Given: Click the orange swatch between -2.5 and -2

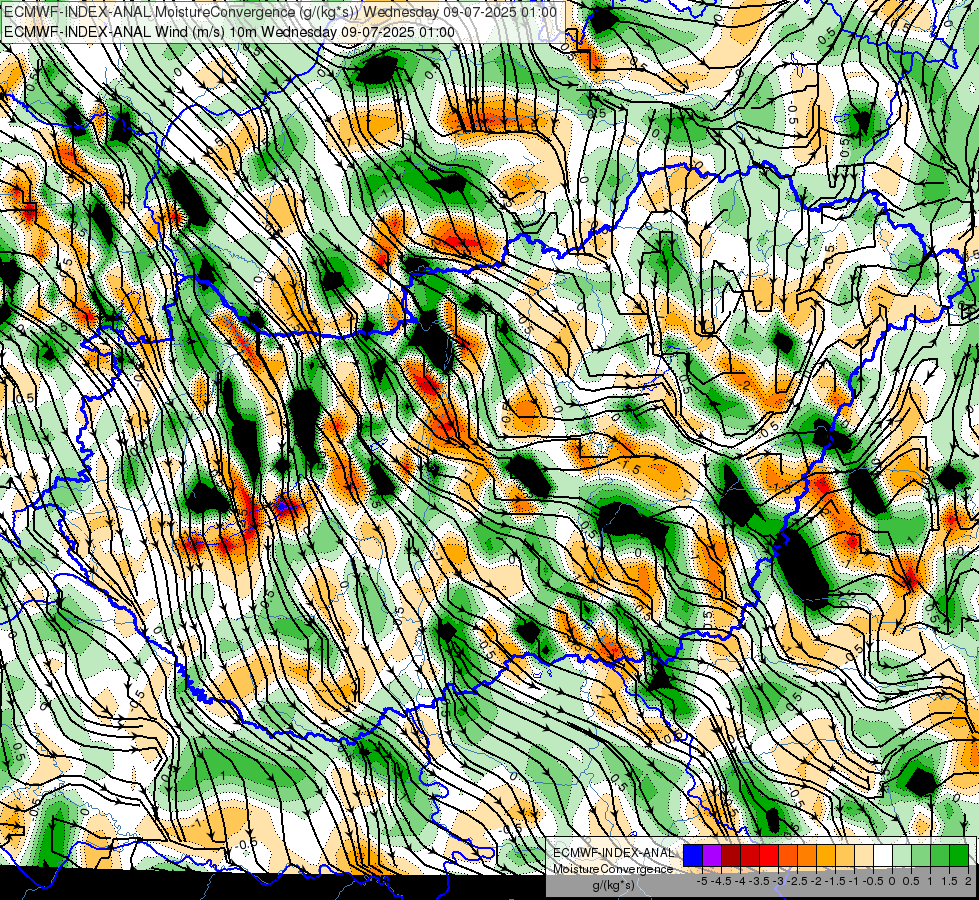Looking at the screenshot, I should [x=807, y=856].
